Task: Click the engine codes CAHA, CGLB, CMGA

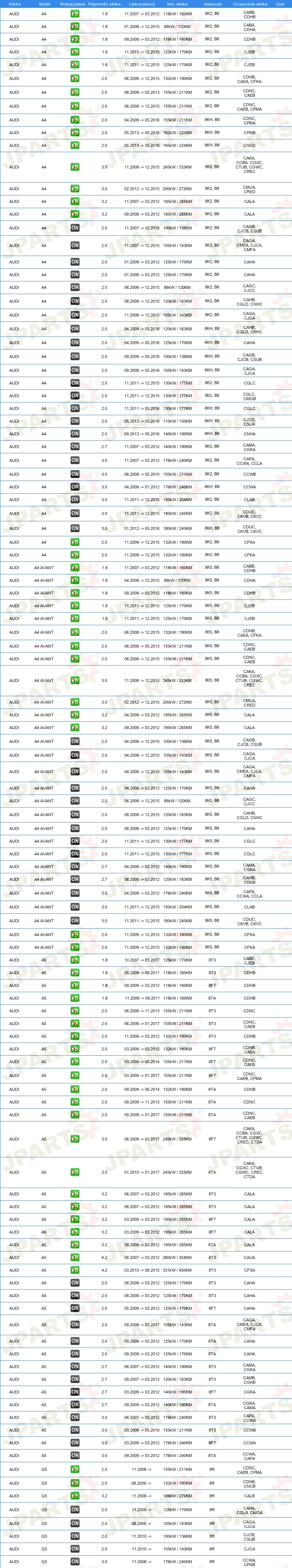Action: click(x=249, y=1510)
